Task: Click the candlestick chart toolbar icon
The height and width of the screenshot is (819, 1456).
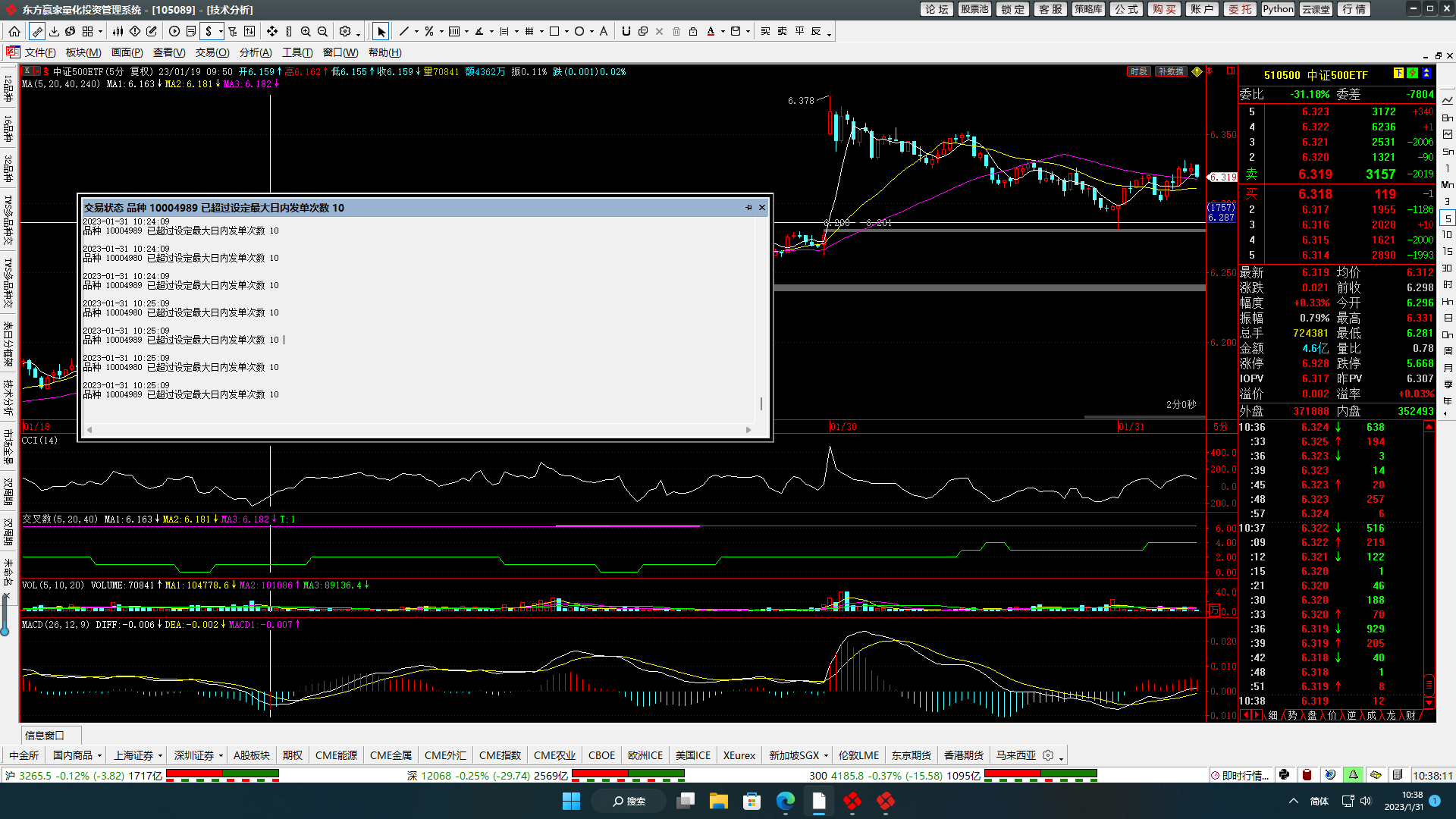Action: (118, 31)
